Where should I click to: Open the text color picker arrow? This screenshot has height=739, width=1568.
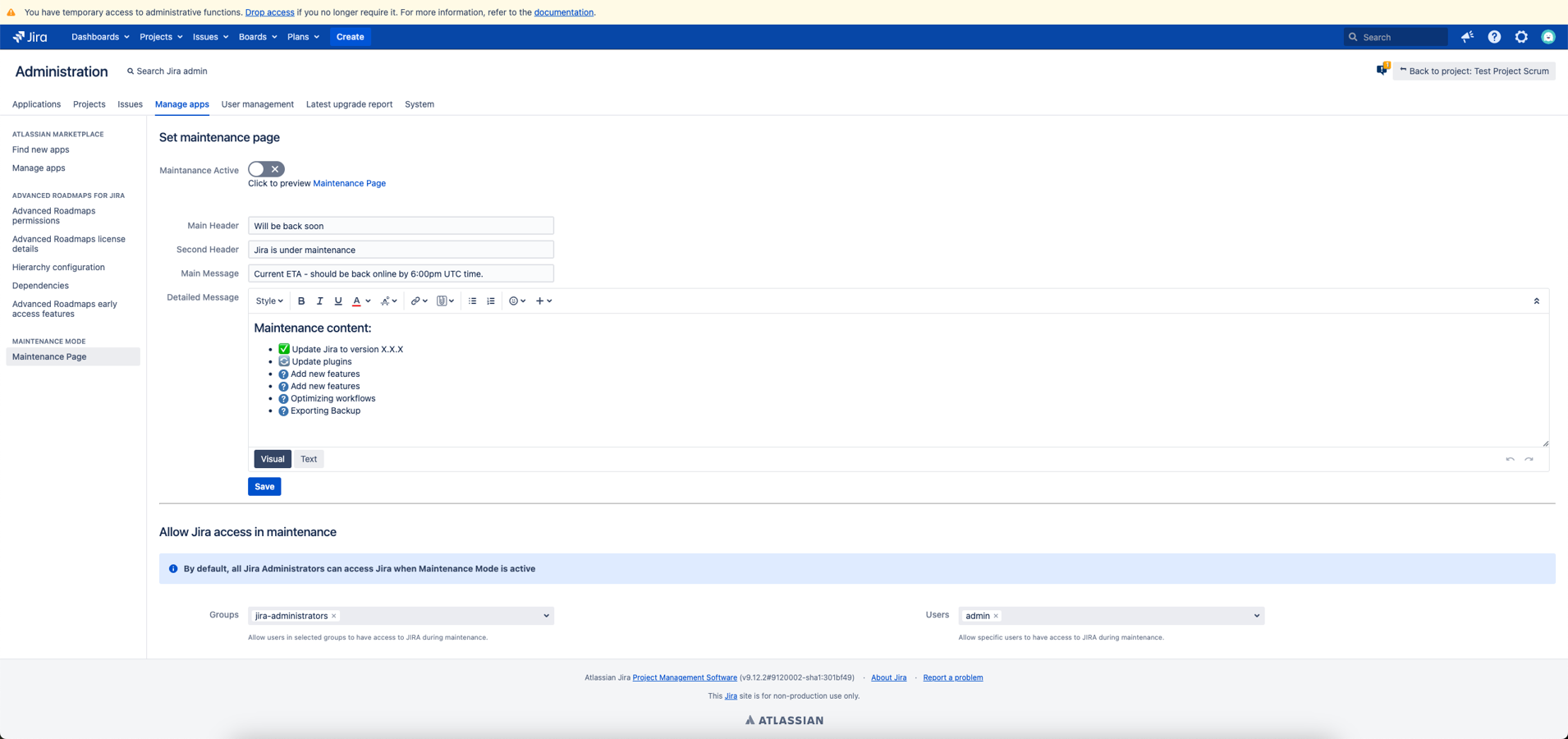[x=368, y=301]
